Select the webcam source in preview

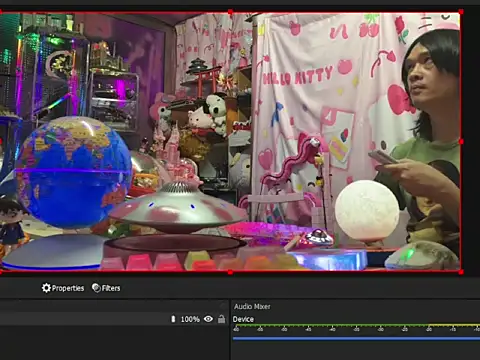click(x=230, y=142)
